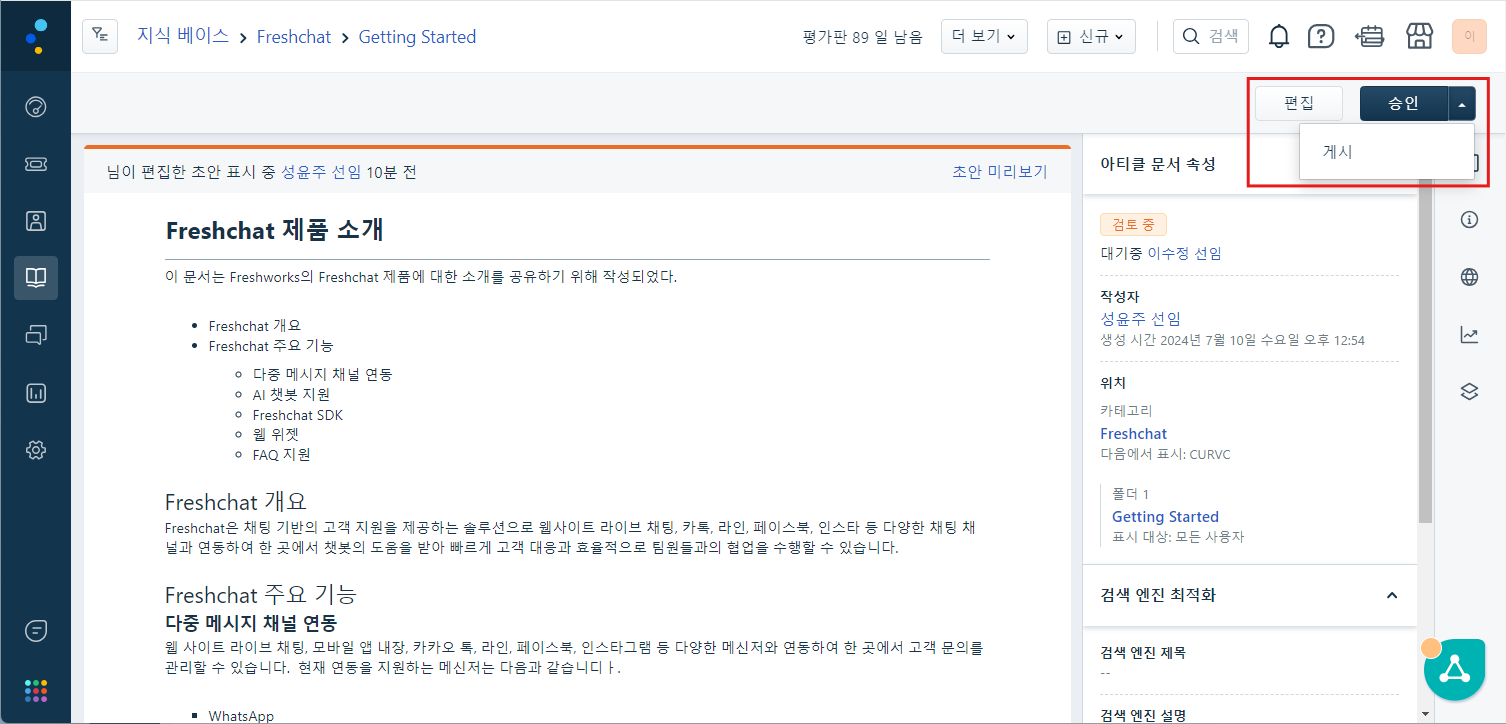Screen dimensions: 1506x724
Task: Click the 검색 엔진 제목 label
Action: [x=1143, y=653]
